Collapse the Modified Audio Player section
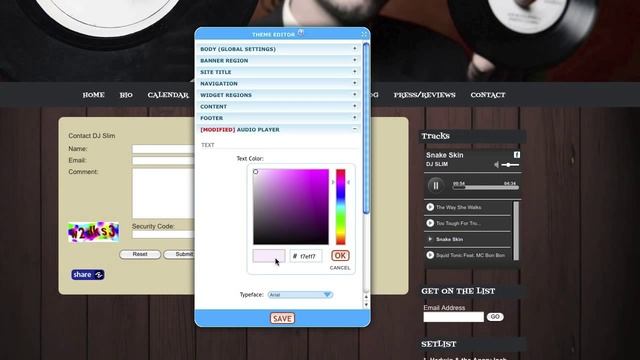This screenshot has width=640, height=360. [x=279, y=129]
